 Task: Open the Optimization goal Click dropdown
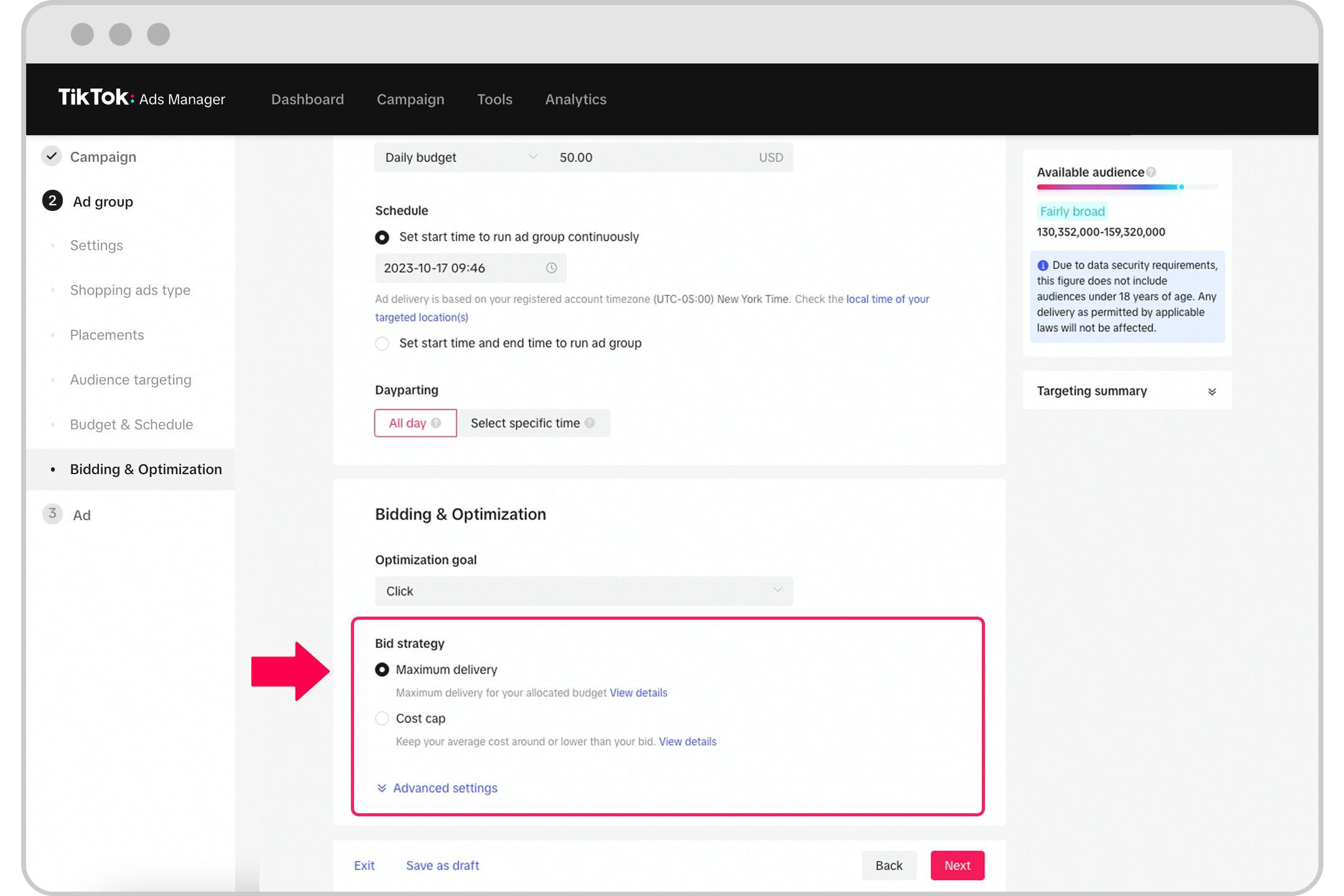point(583,591)
